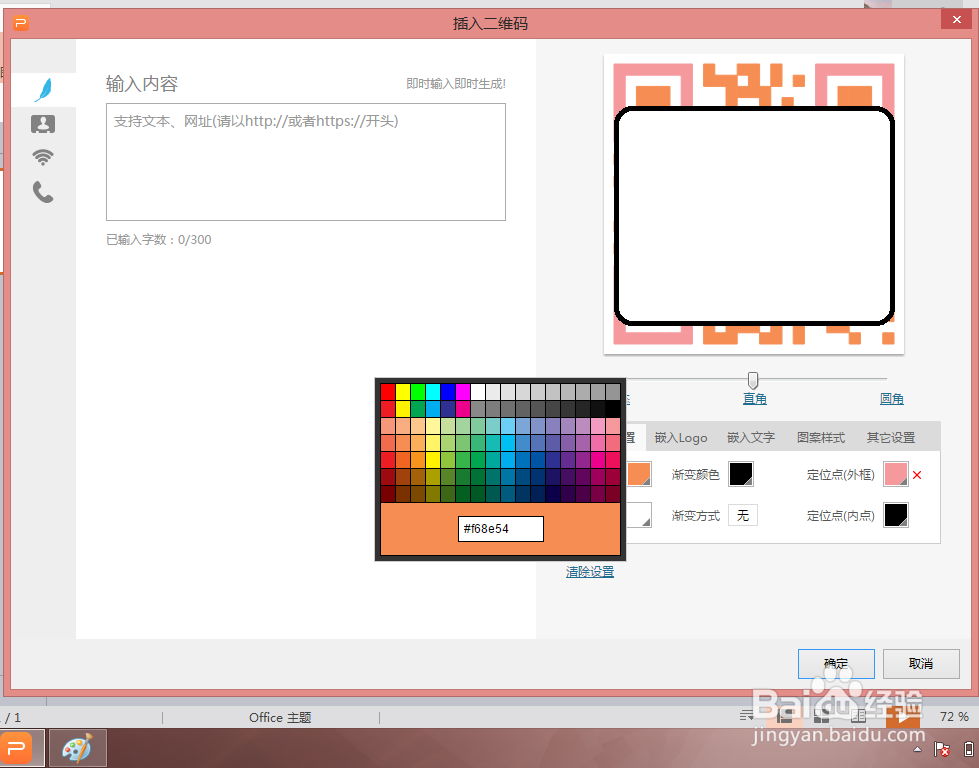
Task: Switch to the 嵌入文字 tab
Action: click(x=751, y=438)
